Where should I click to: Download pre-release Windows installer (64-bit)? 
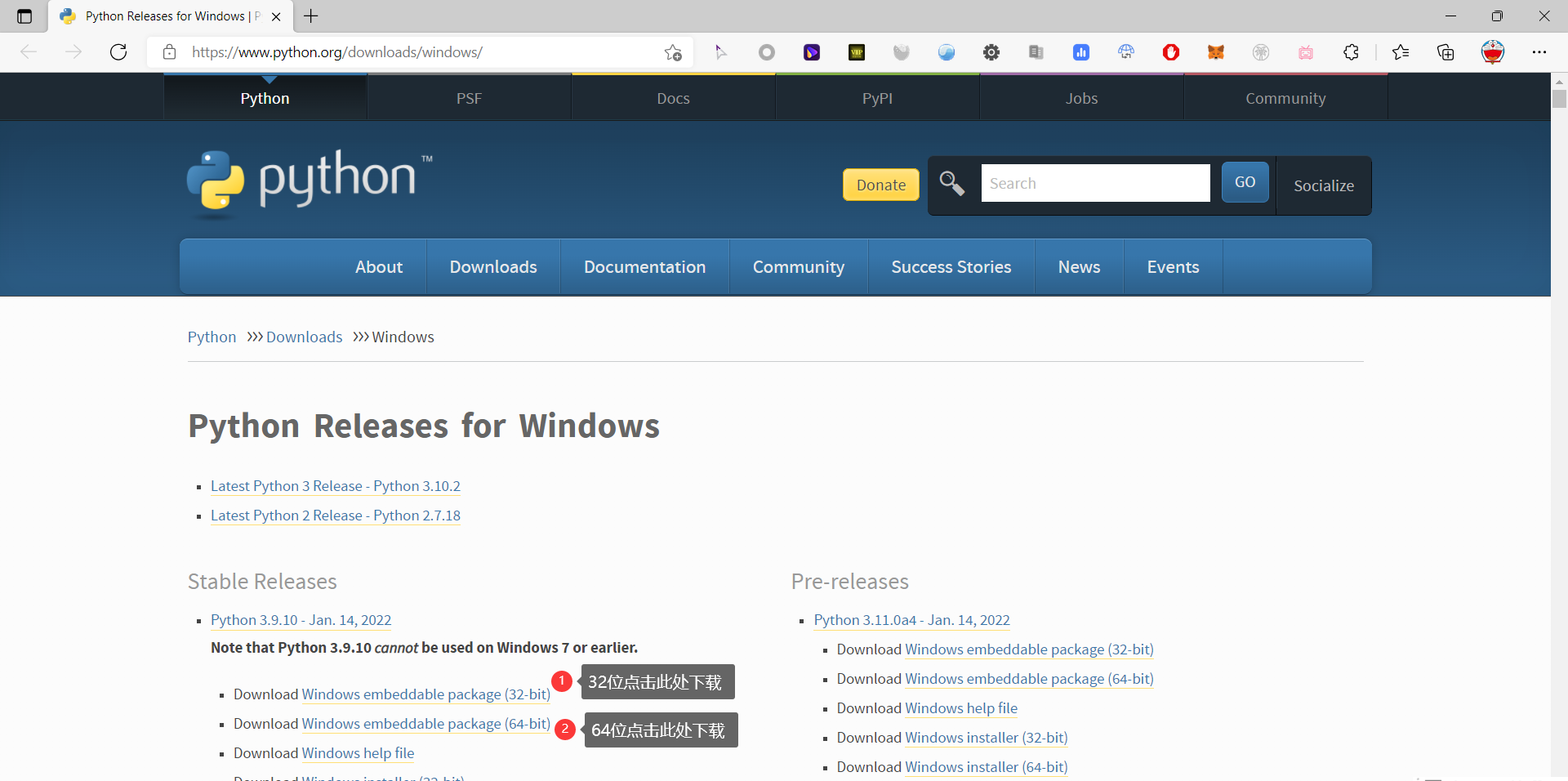point(987,767)
